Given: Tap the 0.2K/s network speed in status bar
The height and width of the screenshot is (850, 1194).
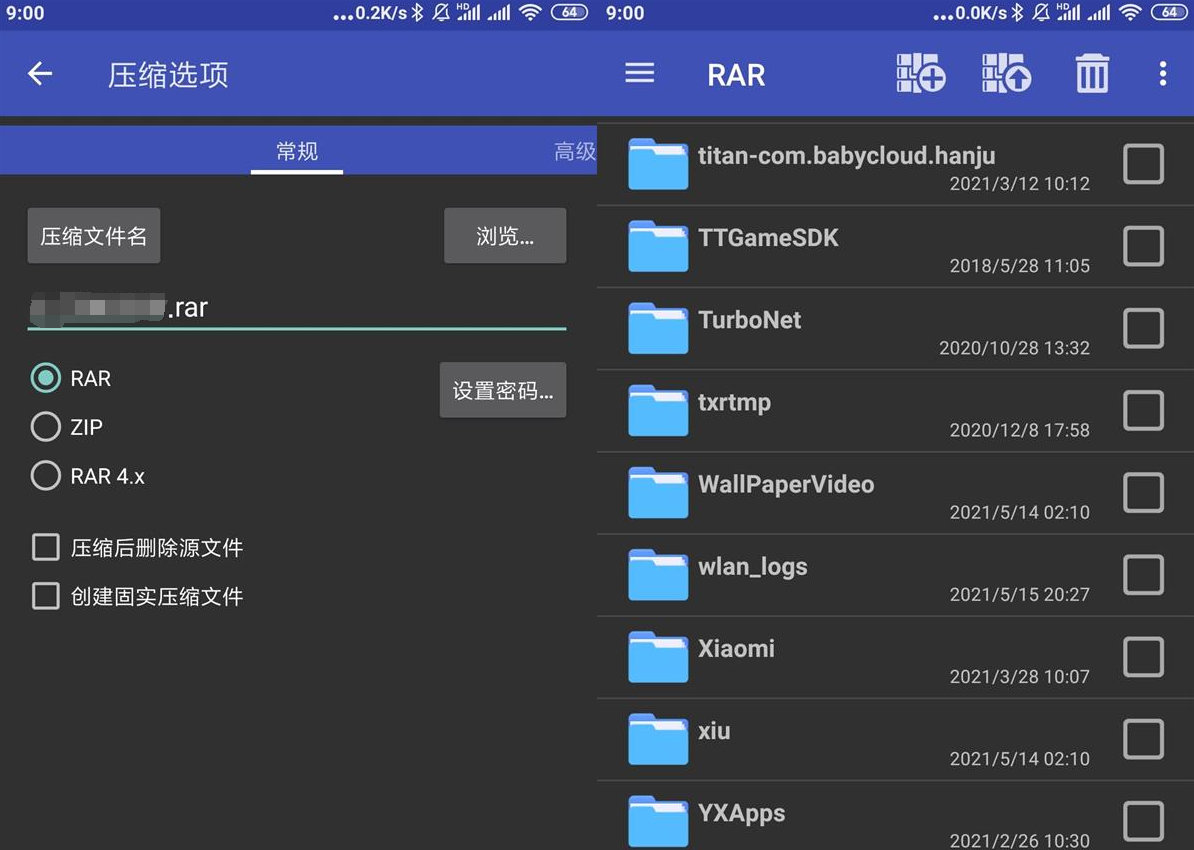Looking at the screenshot, I should 381,13.
